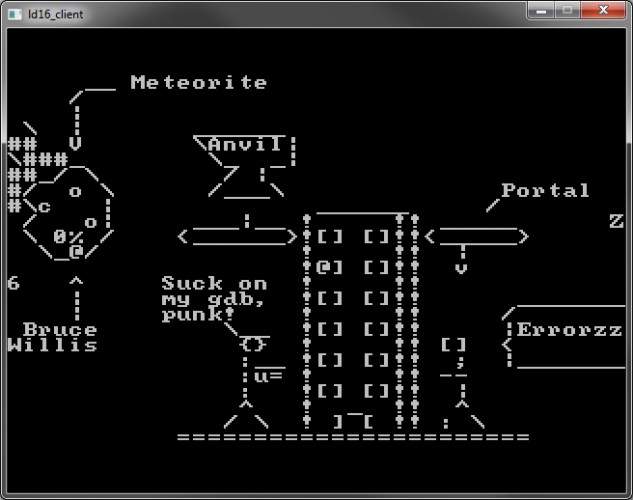
Task: Click the 'Willis' label text
Action: tap(52, 345)
